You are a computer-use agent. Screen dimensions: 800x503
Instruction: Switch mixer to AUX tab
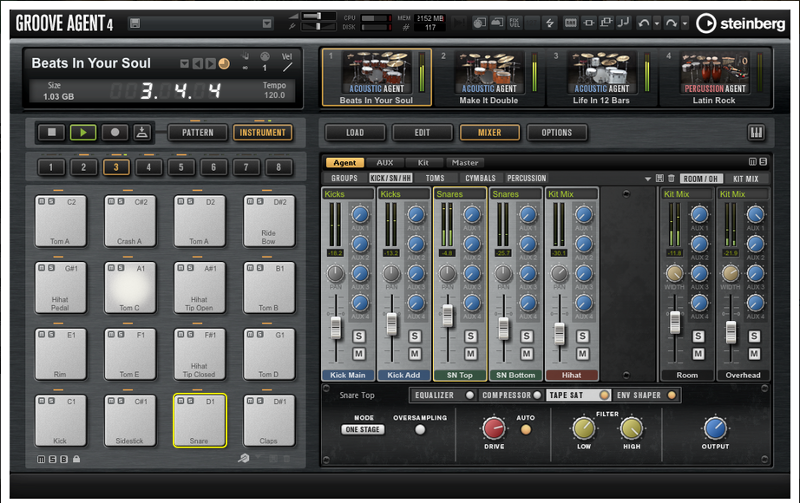pos(385,163)
